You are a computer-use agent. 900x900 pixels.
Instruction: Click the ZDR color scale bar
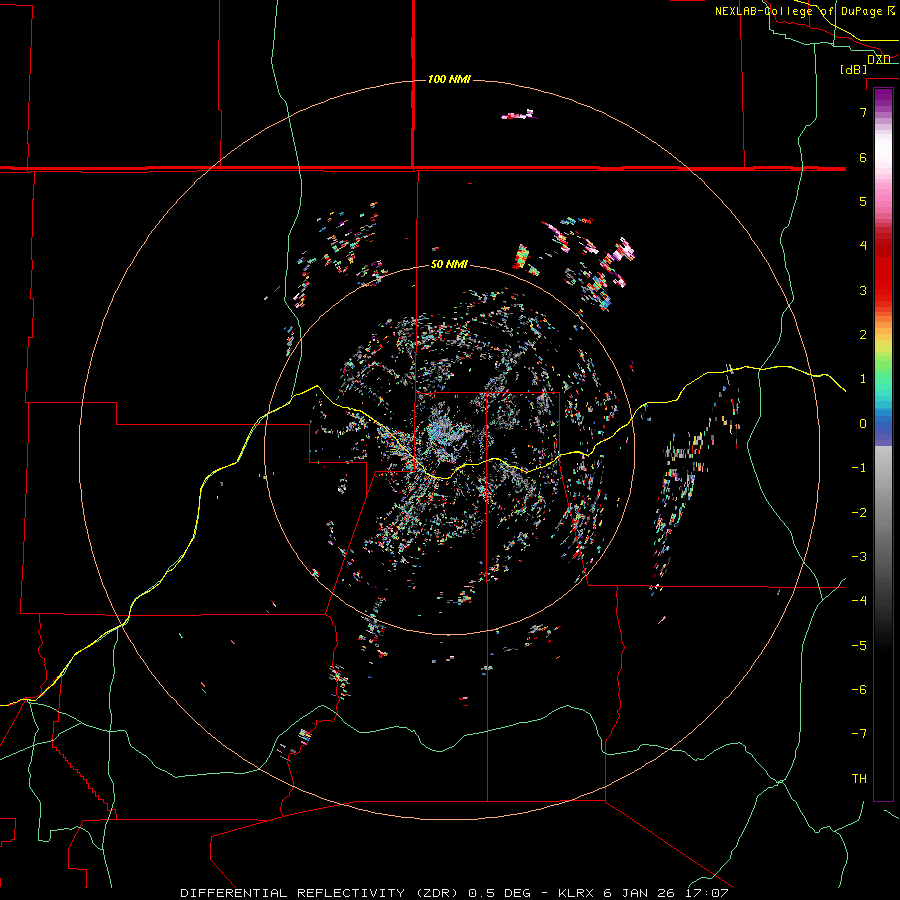tap(883, 444)
